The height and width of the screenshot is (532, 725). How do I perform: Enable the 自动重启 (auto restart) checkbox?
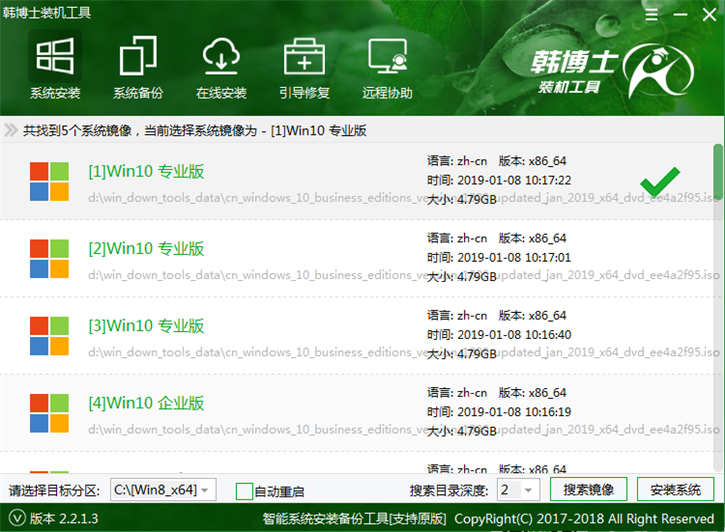[x=244, y=490]
